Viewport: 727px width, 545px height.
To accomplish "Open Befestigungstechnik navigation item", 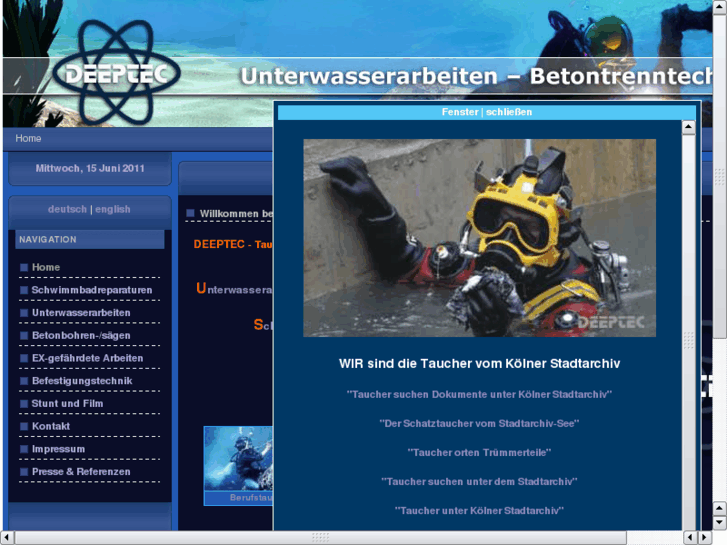I will (82, 381).
